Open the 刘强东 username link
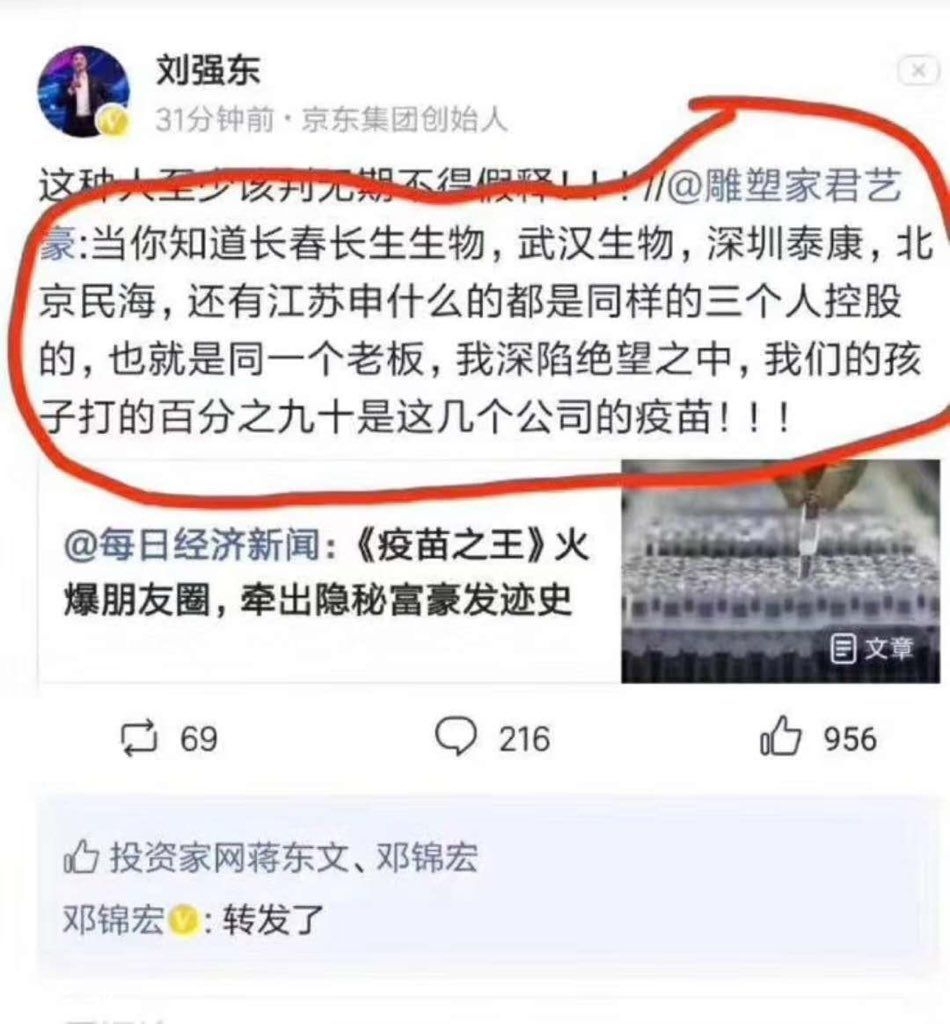The height and width of the screenshot is (1024, 950). coord(208,70)
